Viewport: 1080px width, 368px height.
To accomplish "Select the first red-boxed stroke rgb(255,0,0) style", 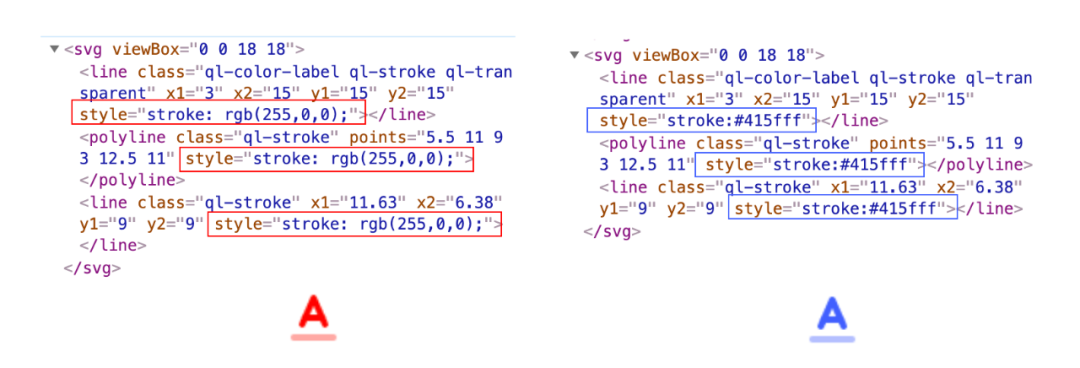I will (x=218, y=113).
